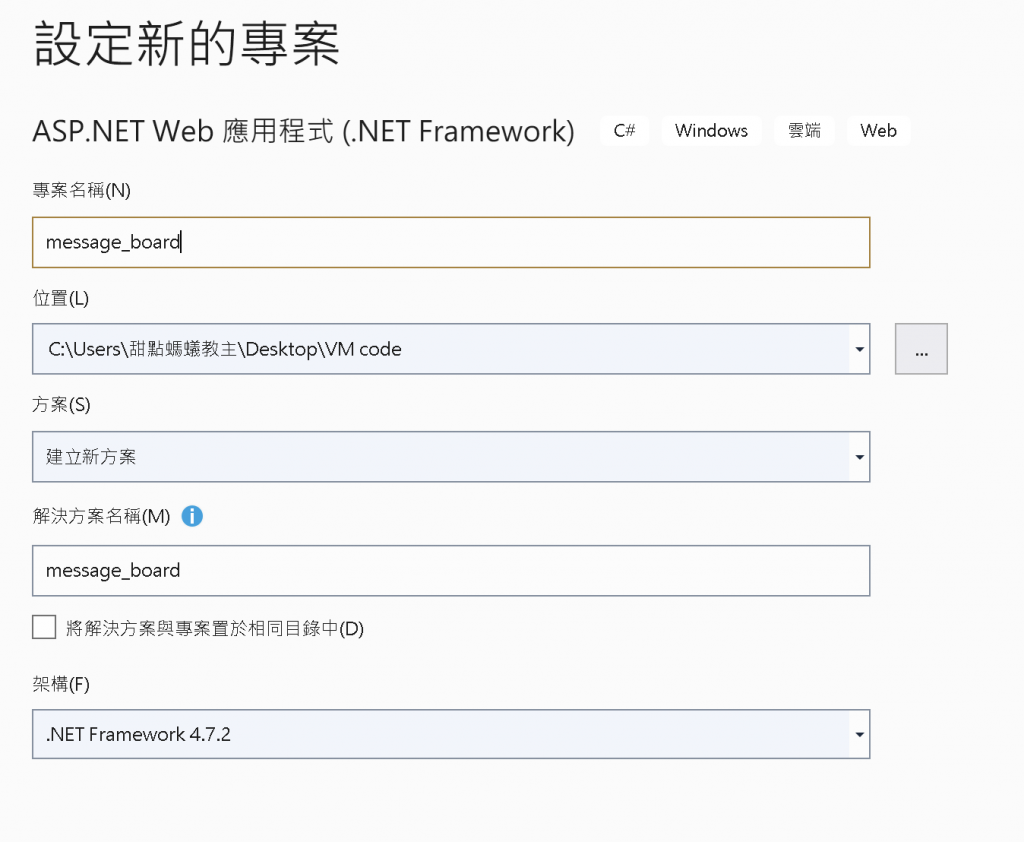The width and height of the screenshot is (1024, 842).
Task: Expand the location path dropdown arrow
Action: tap(859, 349)
